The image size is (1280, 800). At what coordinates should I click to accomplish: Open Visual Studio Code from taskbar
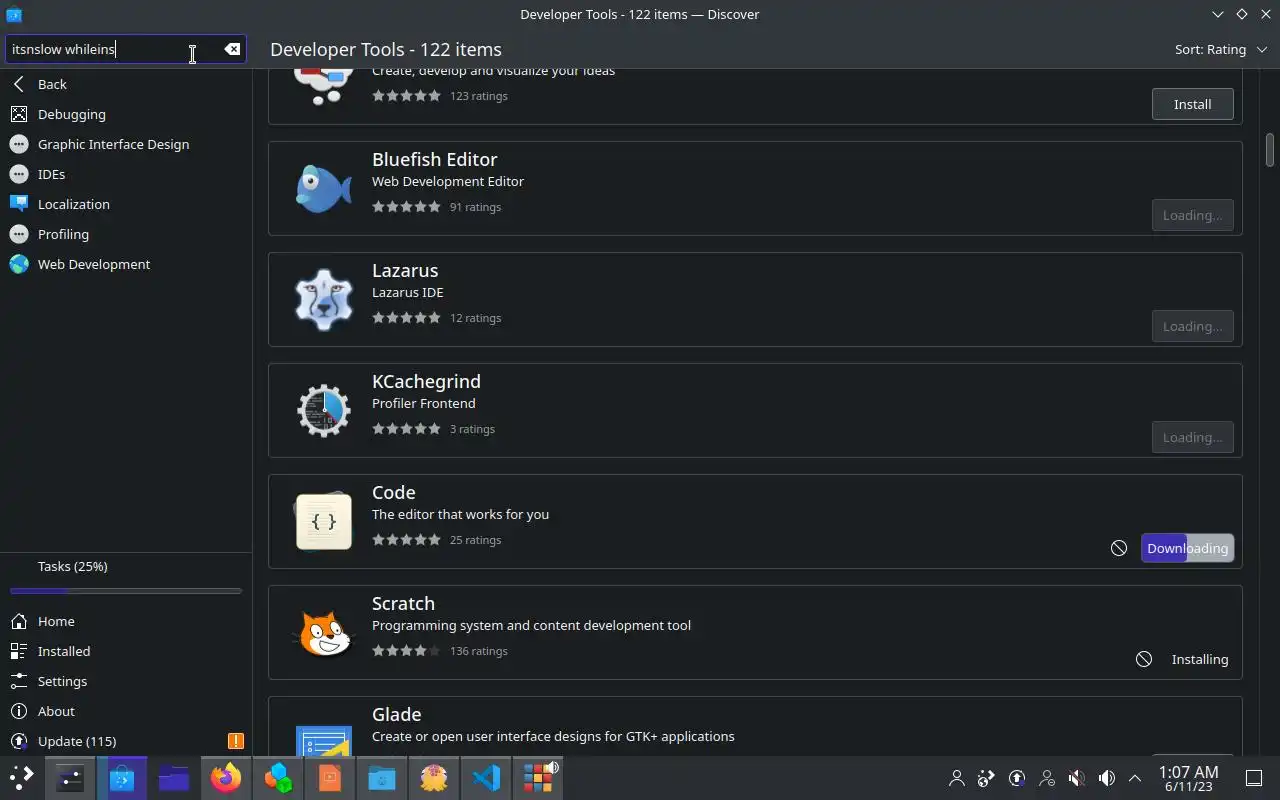486,777
